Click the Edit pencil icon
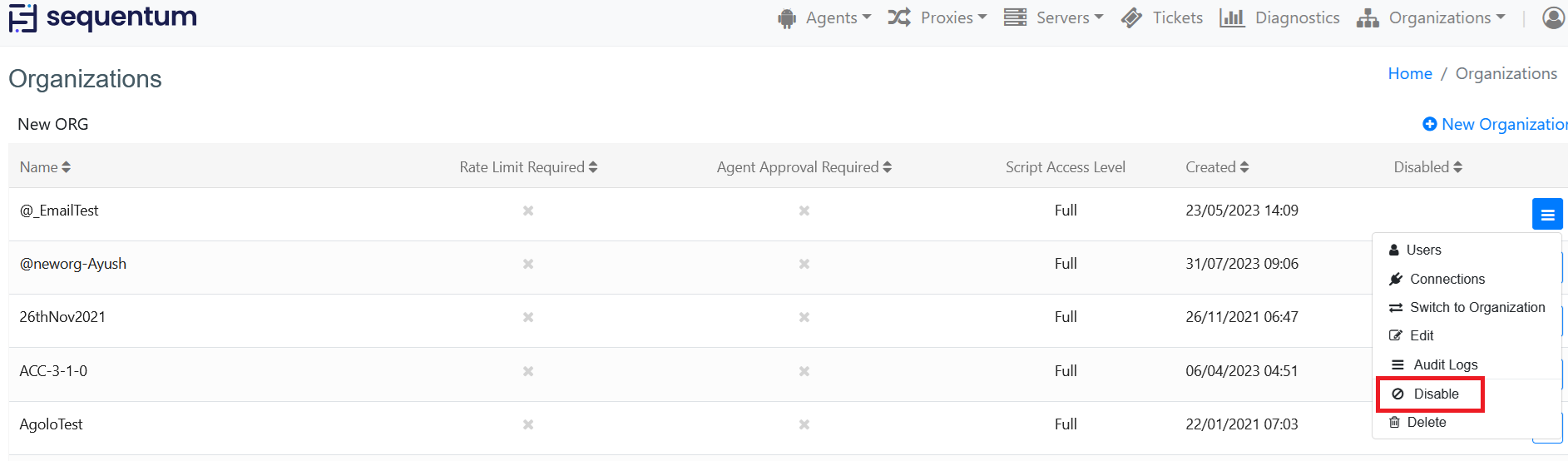Image resolution: width=1568 pixels, height=461 pixels. click(1396, 336)
